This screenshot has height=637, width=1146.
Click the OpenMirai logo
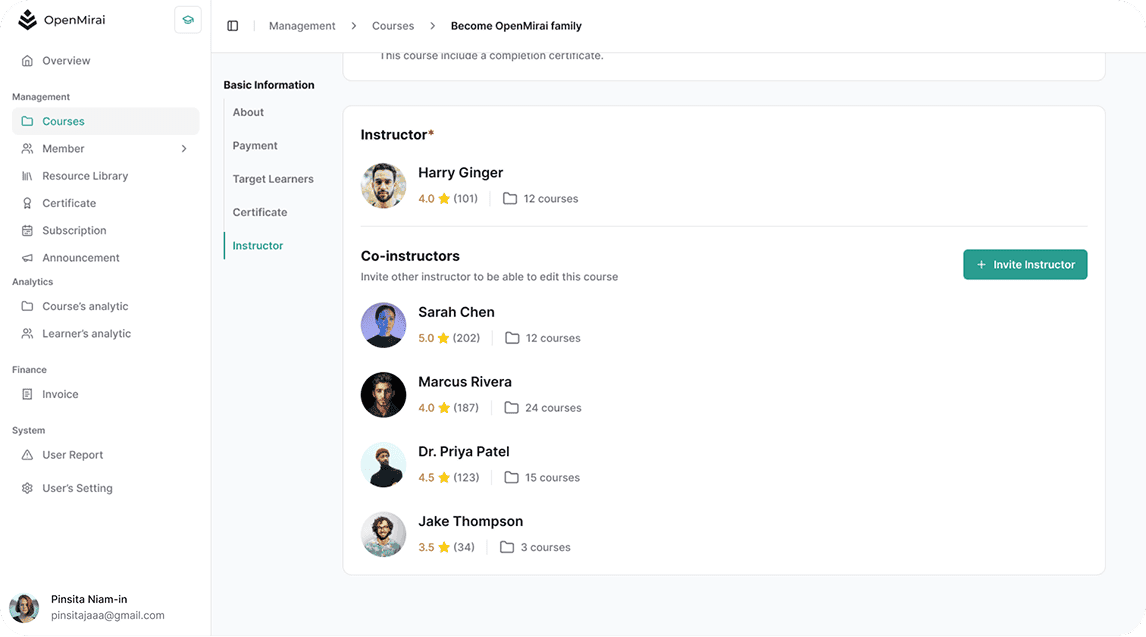point(61,20)
